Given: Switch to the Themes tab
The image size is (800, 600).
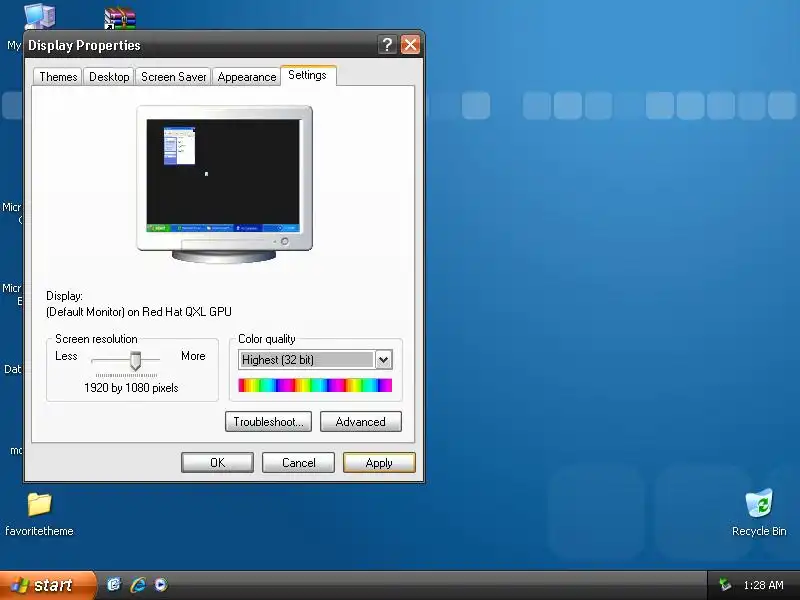Looking at the screenshot, I should (x=58, y=77).
